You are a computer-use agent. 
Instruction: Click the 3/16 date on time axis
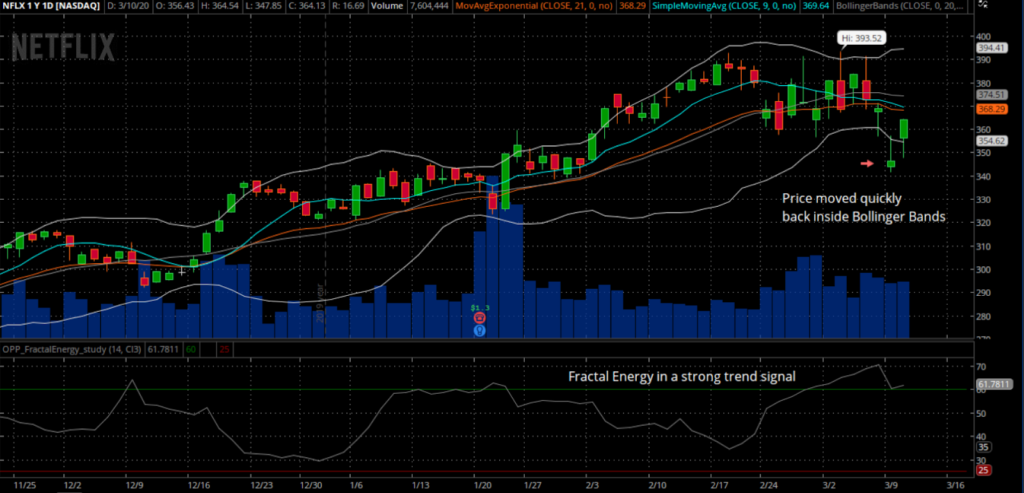[x=955, y=486]
